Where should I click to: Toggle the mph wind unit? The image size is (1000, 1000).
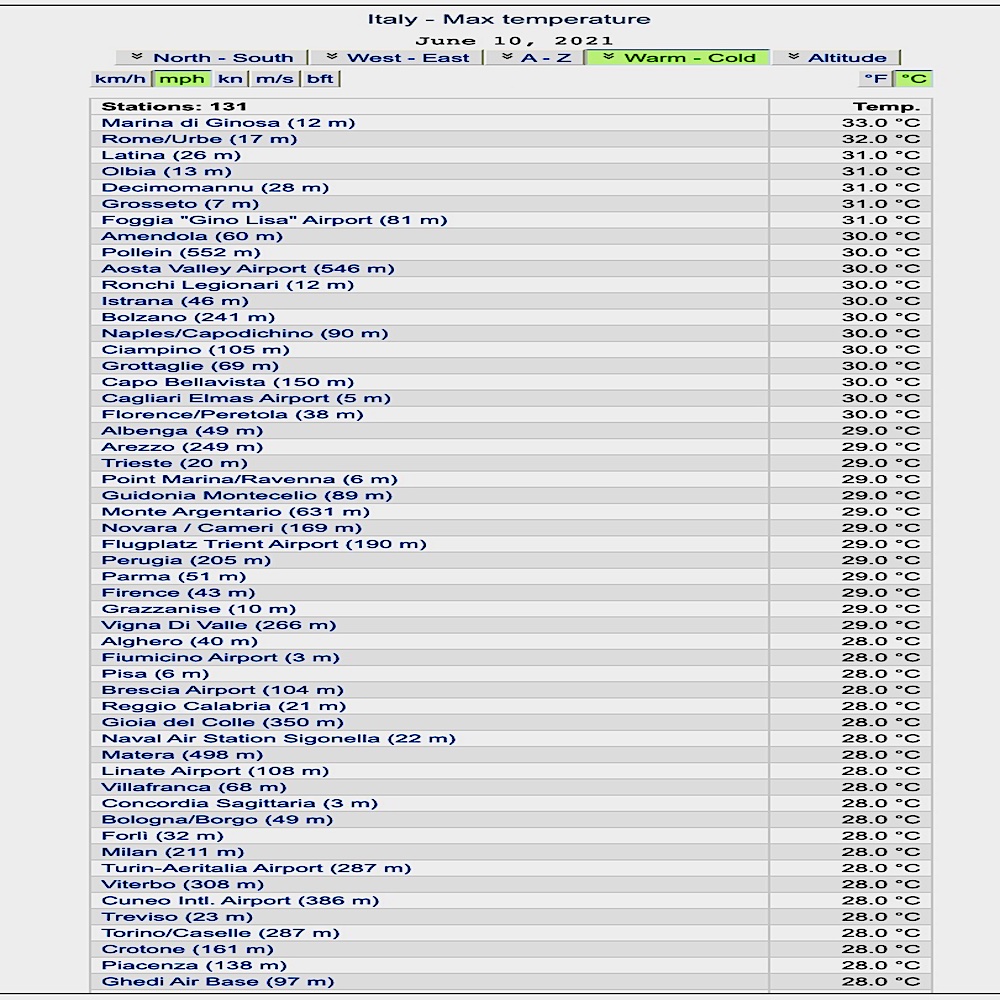pyautogui.click(x=181, y=79)
